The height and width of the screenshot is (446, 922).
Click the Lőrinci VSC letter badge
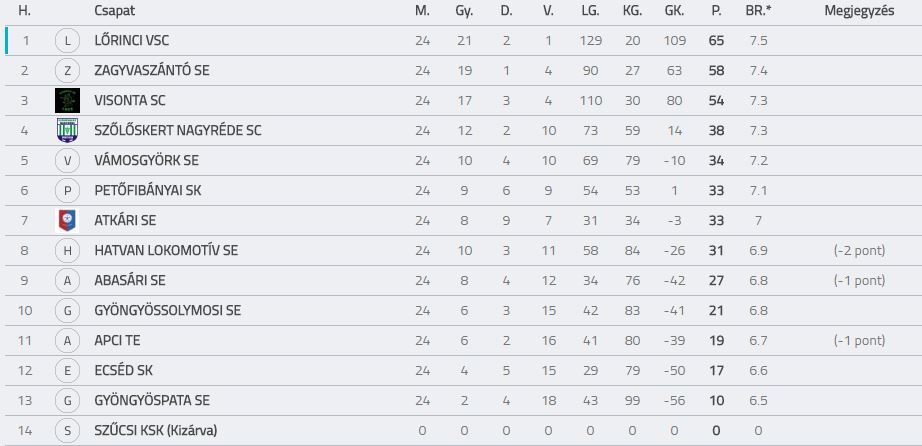(67, 41)
